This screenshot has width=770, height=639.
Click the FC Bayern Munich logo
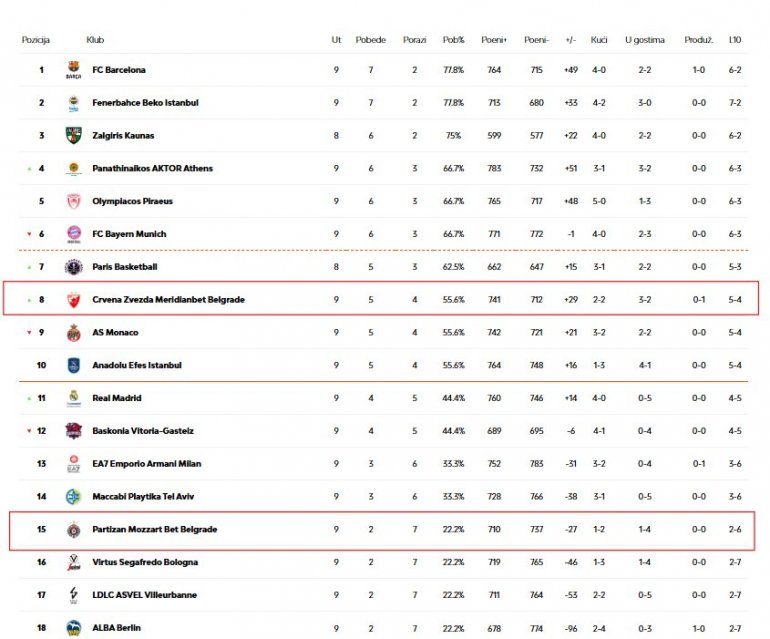click(x=73, y=234)
